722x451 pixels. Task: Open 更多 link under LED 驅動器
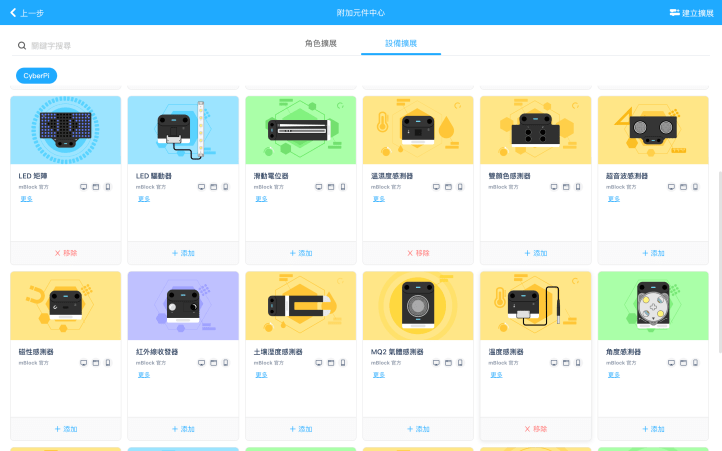(x=144, y=199)
